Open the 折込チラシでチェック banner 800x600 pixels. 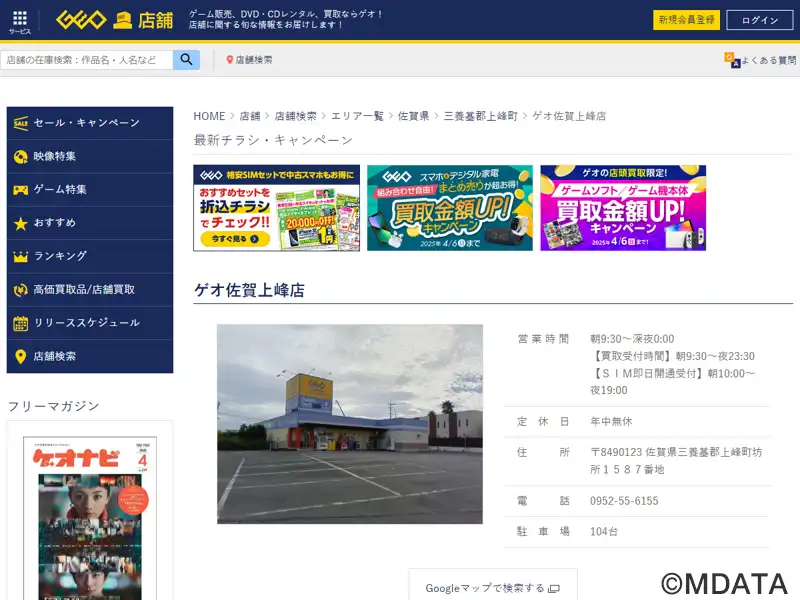coord(277,208)
